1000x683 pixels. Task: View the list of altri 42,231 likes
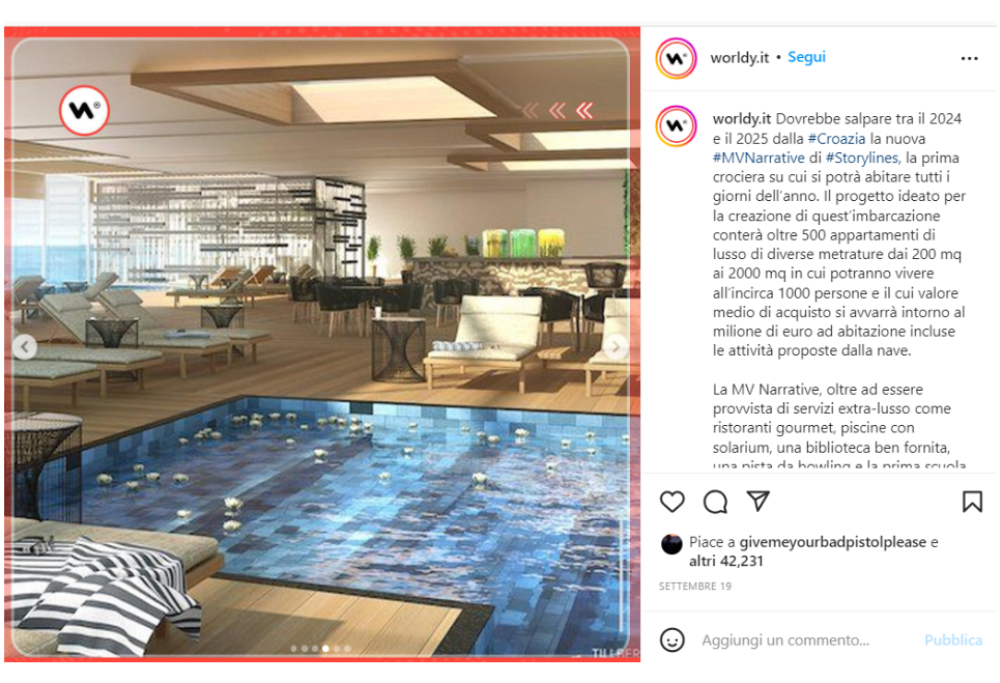[x=726, y=561]
